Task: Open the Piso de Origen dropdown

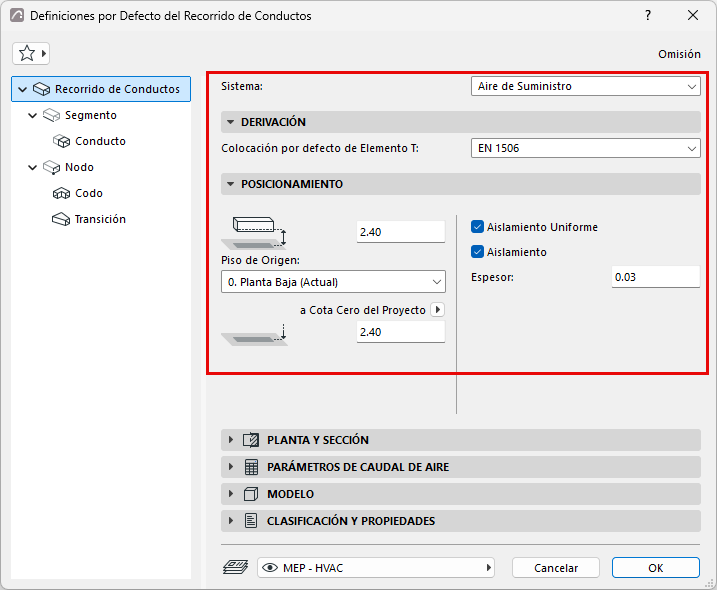Action: tap(333, 282)
